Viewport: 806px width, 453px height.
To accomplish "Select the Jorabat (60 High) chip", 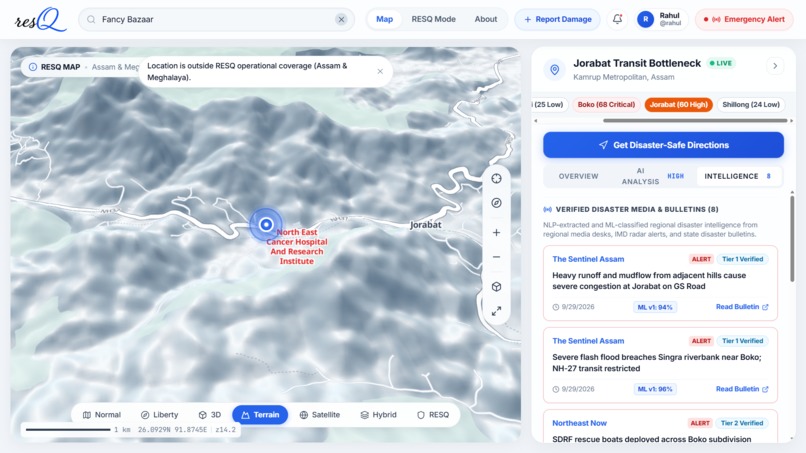I will click(679, 104).
